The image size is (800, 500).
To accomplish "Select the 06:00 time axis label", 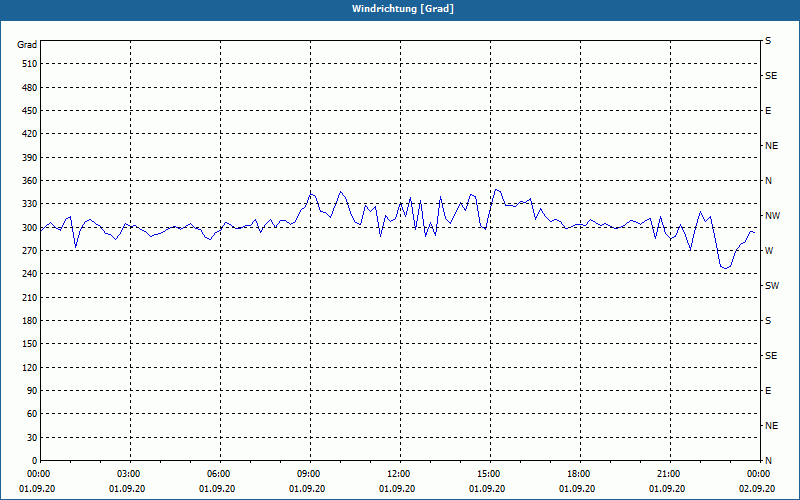I will tap(219, 474).
